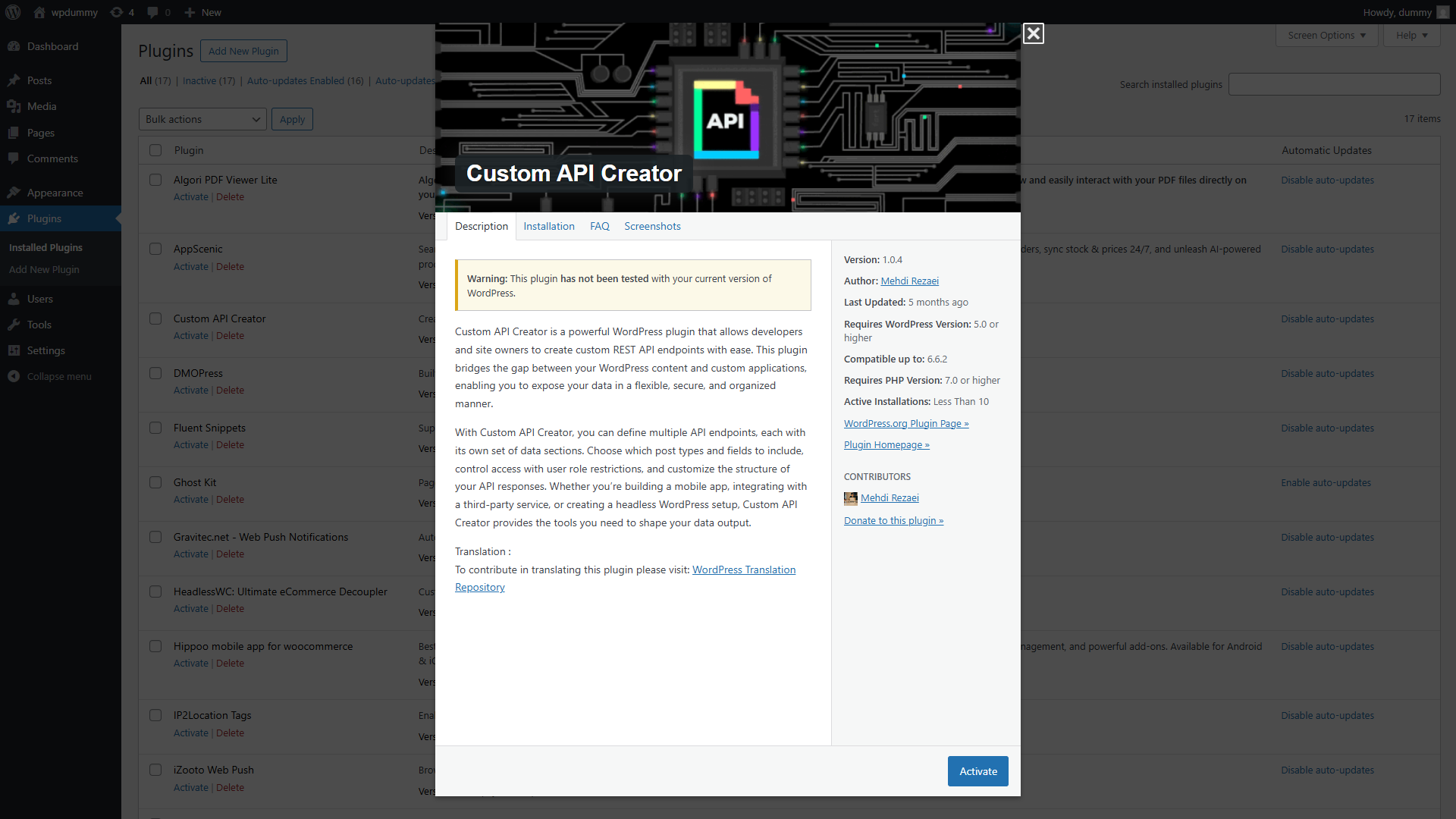Open Add New Plugin submenu item
Screen dimensions: 1456x819
click(x=44, y=269)
